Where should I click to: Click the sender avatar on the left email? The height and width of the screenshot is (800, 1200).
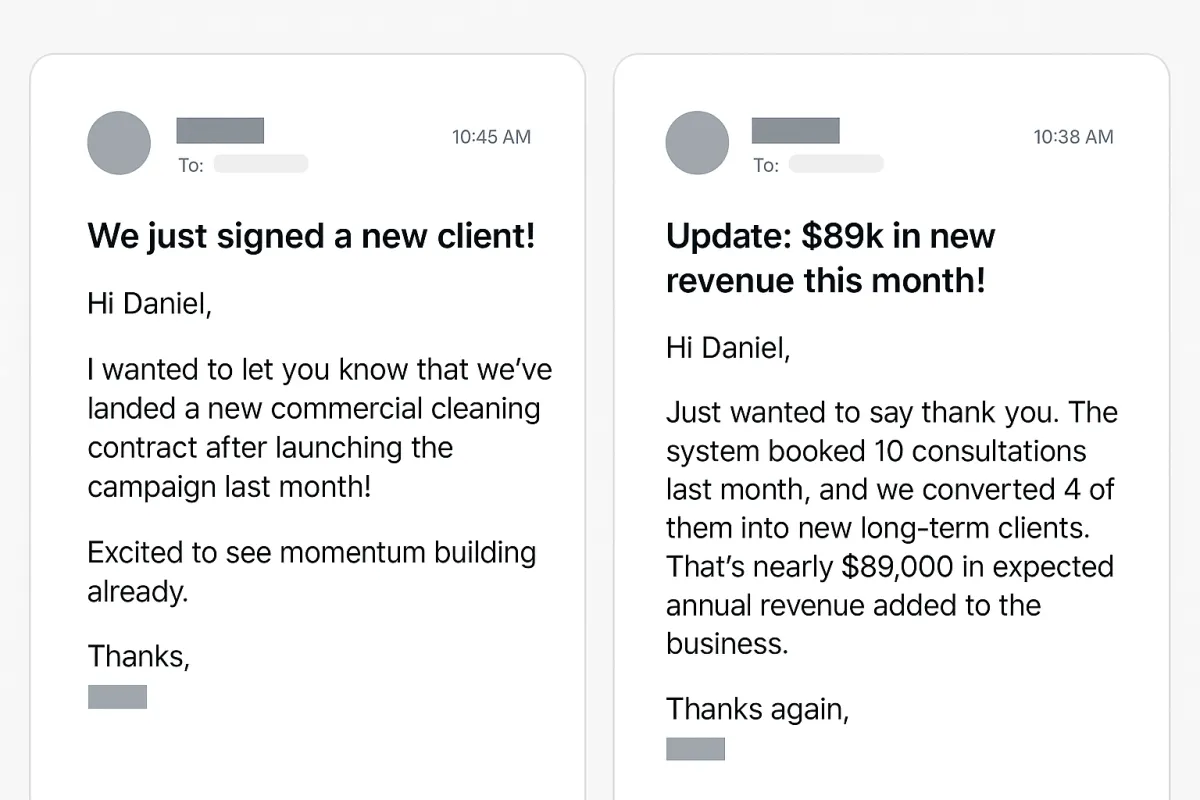pyautogui.click(x=119, y=143)
